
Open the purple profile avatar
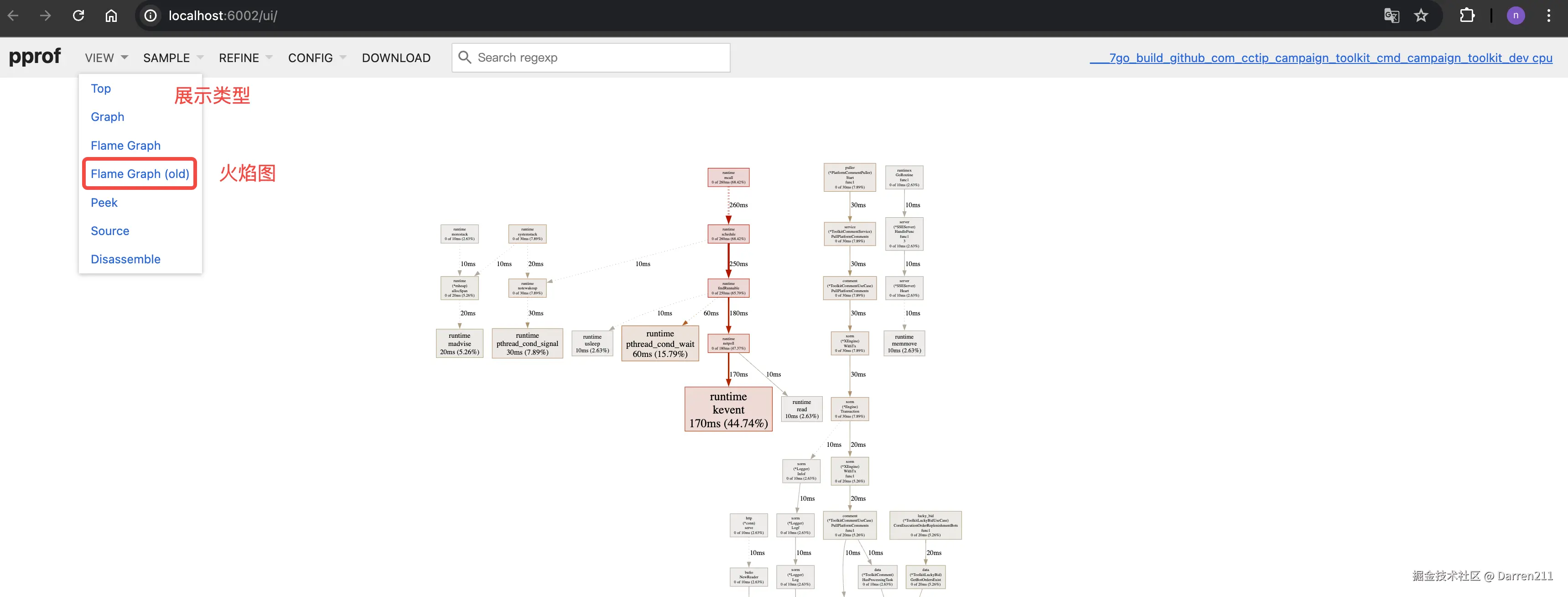pos(1516,15)
